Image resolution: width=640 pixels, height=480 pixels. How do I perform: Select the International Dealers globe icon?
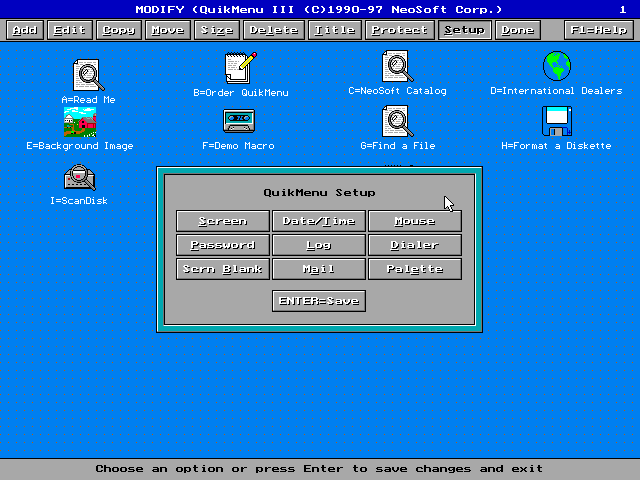(557, 66)
